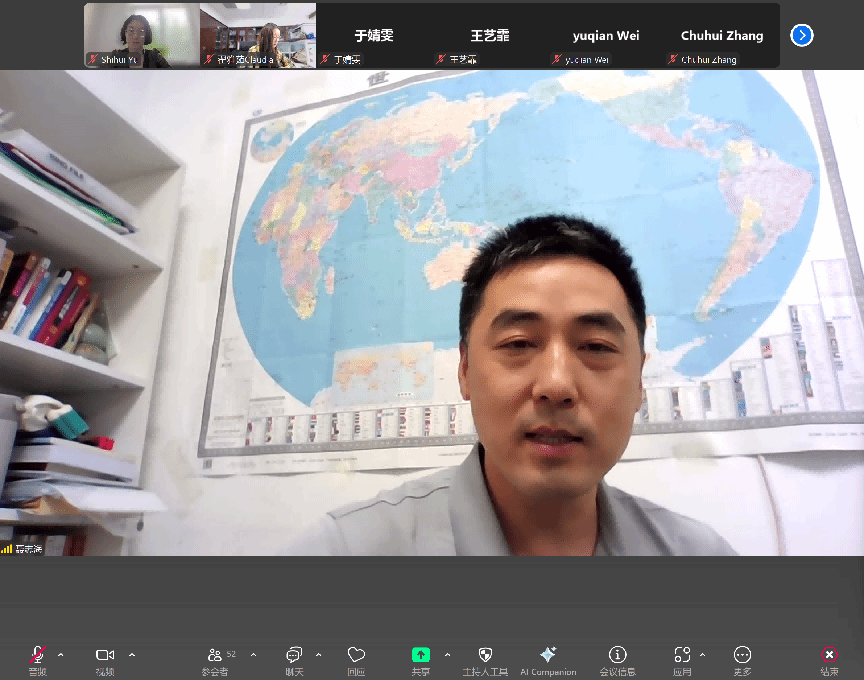This screenshot has height=680, width=864.
Task: Click the red end meeting button
Action: [829, 655]
